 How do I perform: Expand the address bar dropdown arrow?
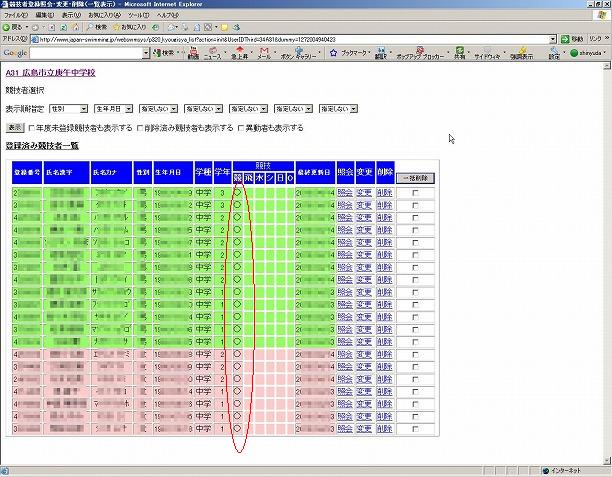(553, 39)
